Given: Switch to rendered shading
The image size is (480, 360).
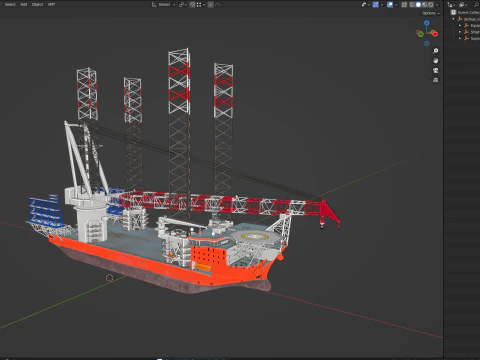Looking at the screenshot, I should [431, 5].
